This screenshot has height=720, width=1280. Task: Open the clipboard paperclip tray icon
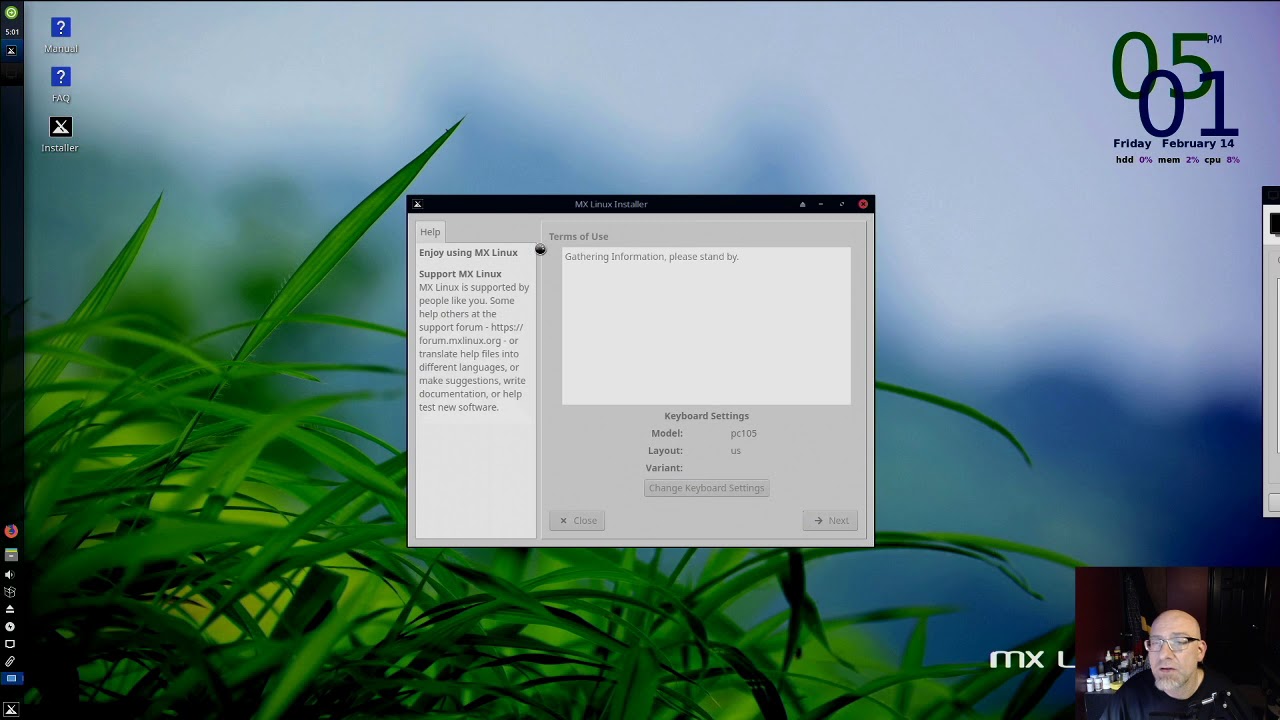(x=10, y=661)
